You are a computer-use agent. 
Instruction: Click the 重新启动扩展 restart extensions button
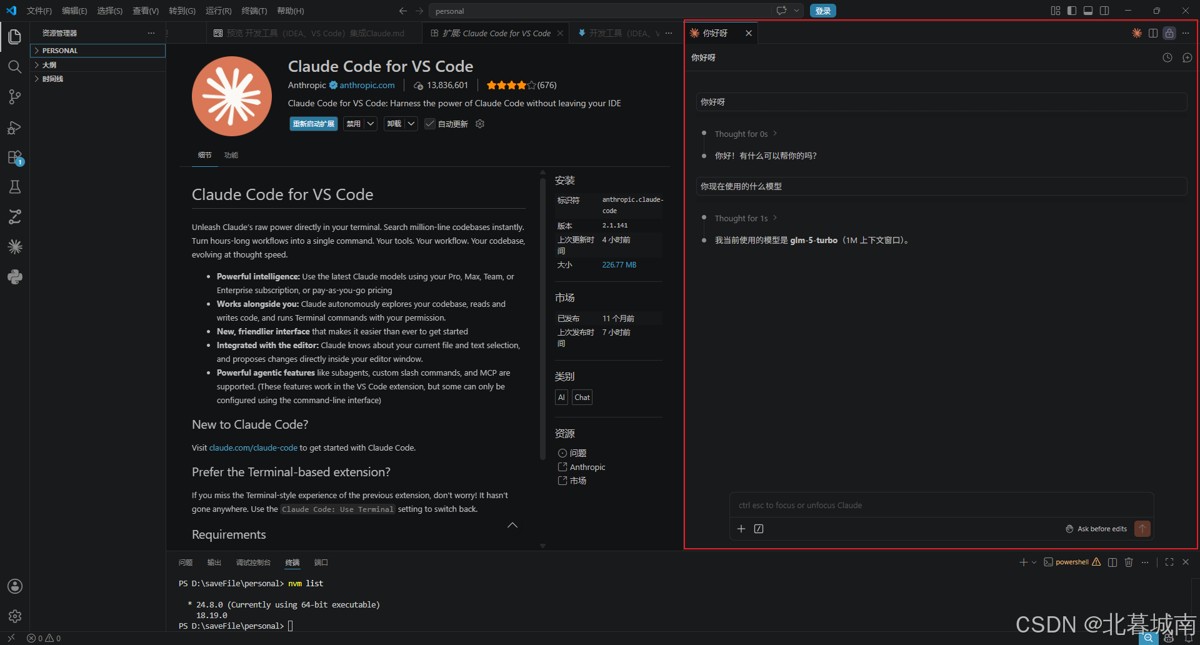pyautogui.click(x=313, y=124)
